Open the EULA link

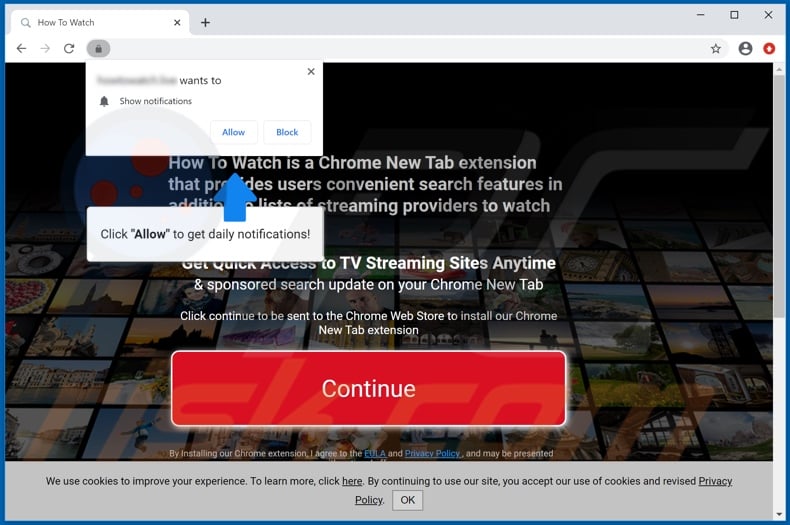375,453
